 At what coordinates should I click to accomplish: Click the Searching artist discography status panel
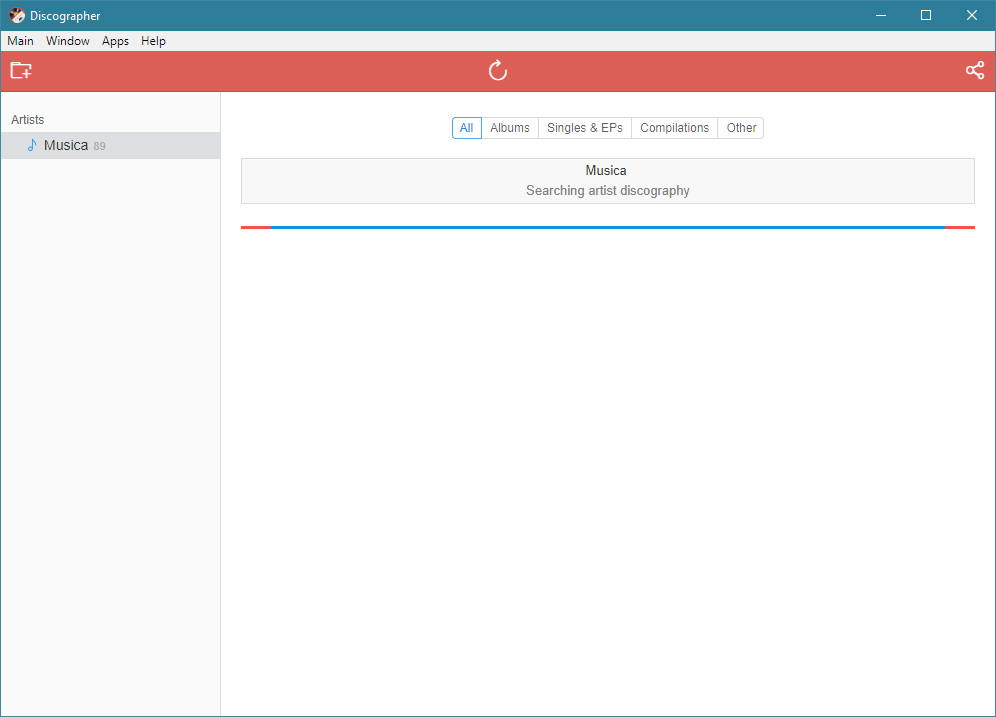click(x=607, y=181)
